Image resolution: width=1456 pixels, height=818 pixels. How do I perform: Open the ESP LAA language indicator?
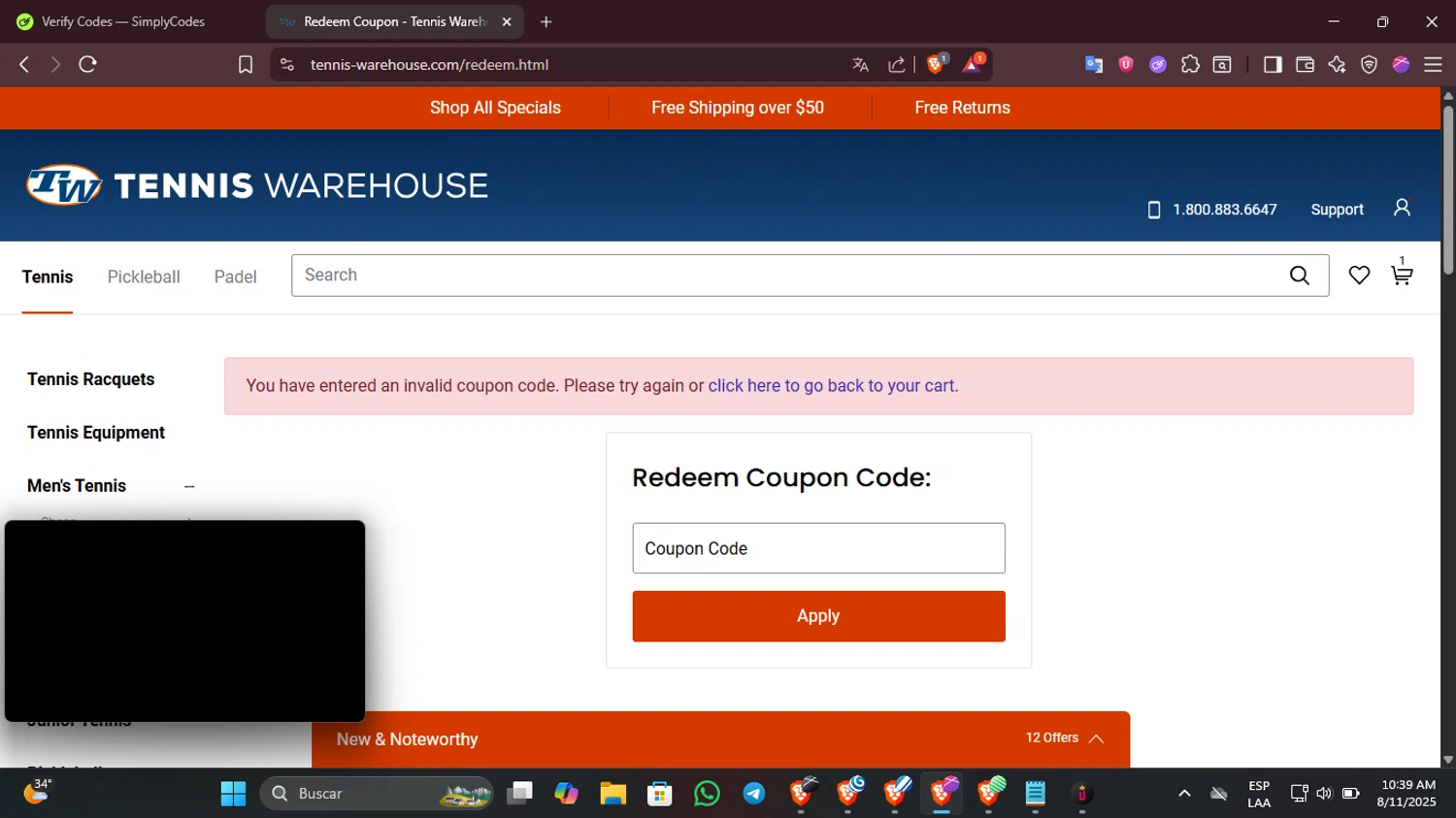pyautogui.click(x=1259, y=794)
